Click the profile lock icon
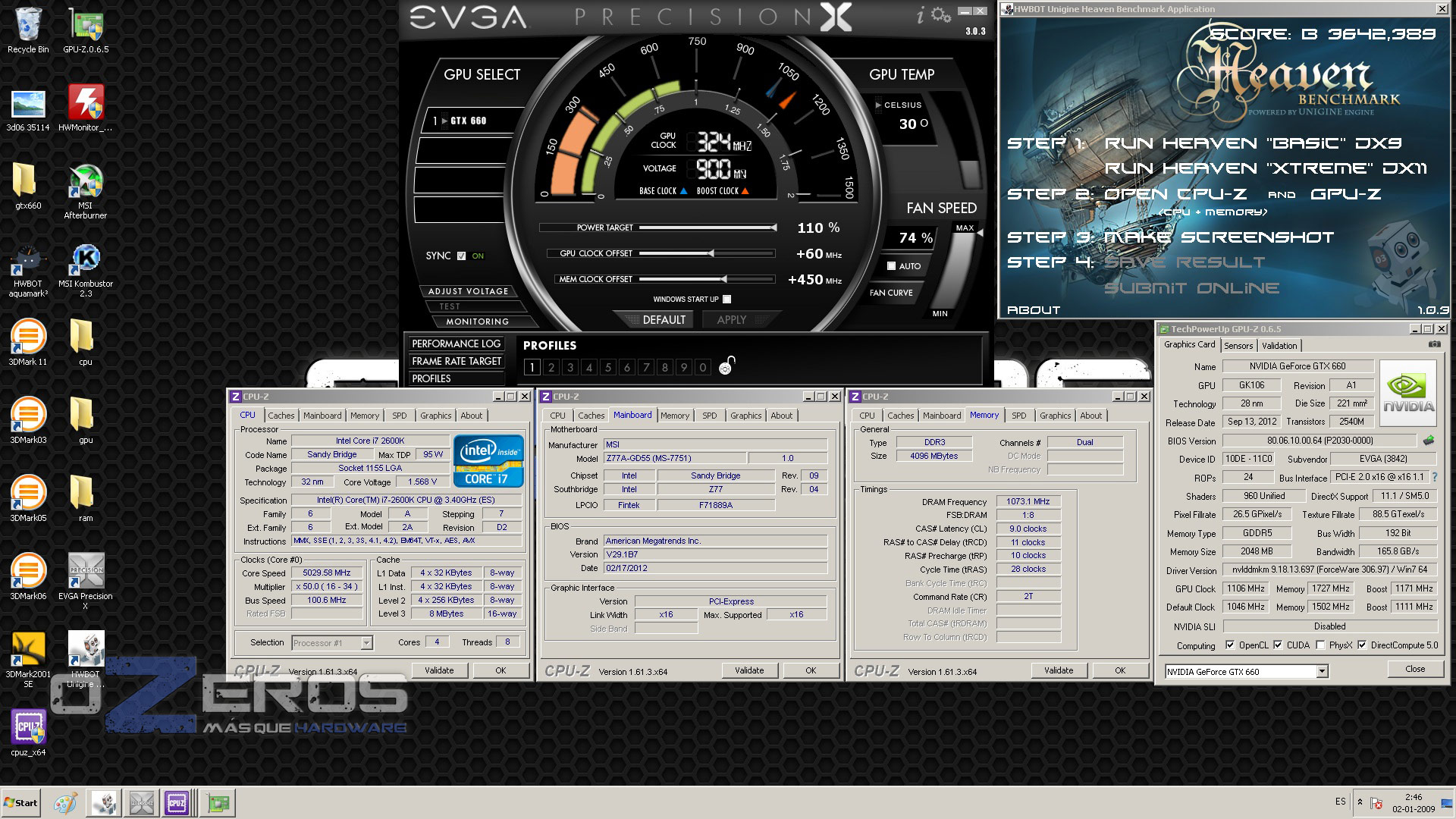Viewport: 1456px width, 819px height. click(x=726, y=366)
